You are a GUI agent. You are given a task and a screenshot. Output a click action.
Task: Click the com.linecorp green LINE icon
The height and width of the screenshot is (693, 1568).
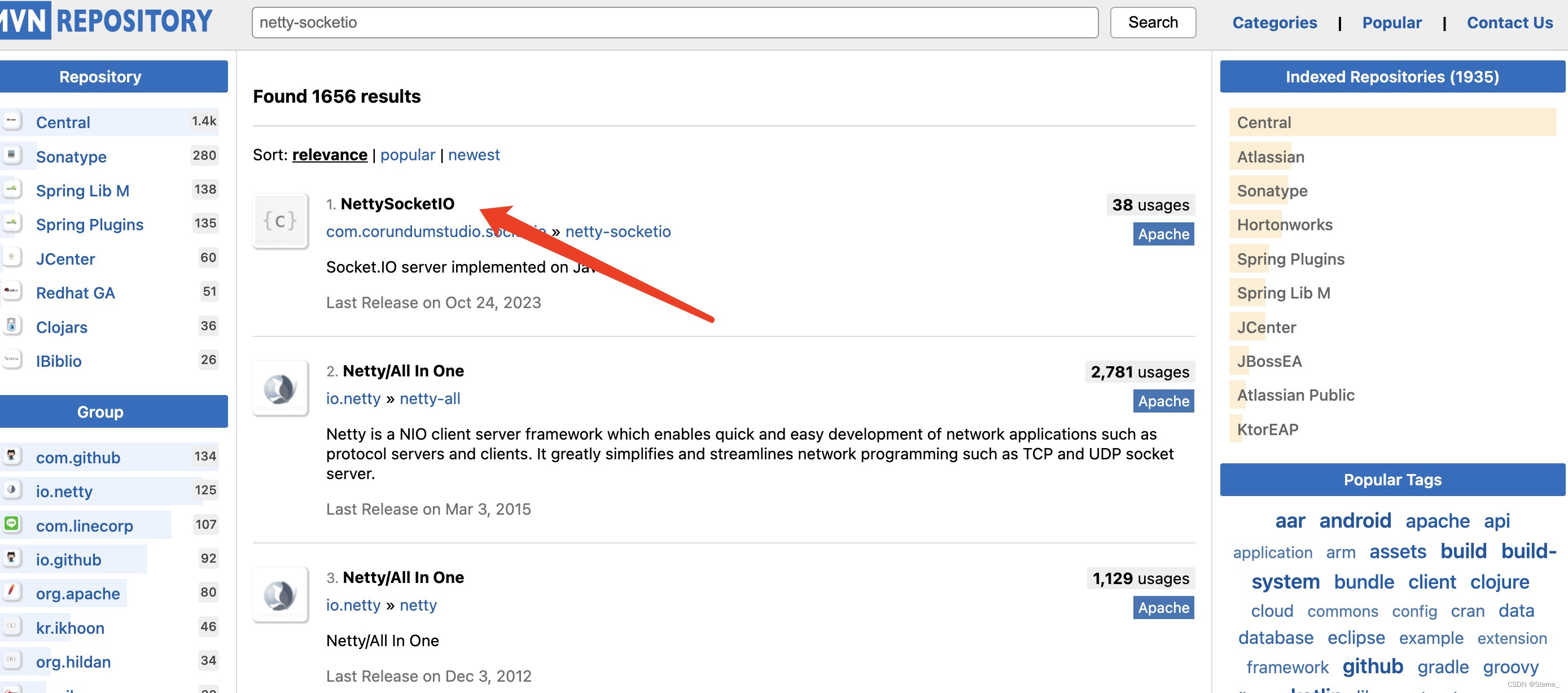tap(11, 524)
